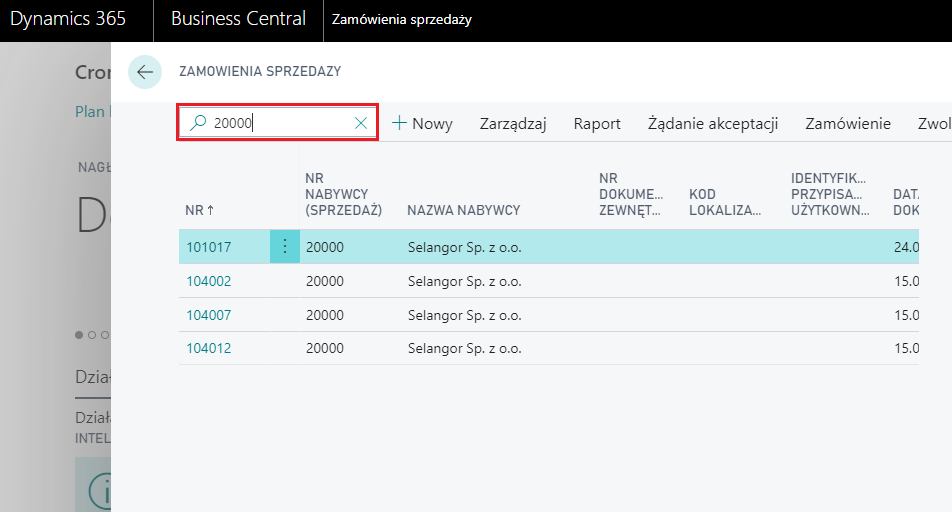The height and width of the screenshot is (512, 952).
Task: Click buyer number 20000 in row 104002
Action: tap(325, 281)
